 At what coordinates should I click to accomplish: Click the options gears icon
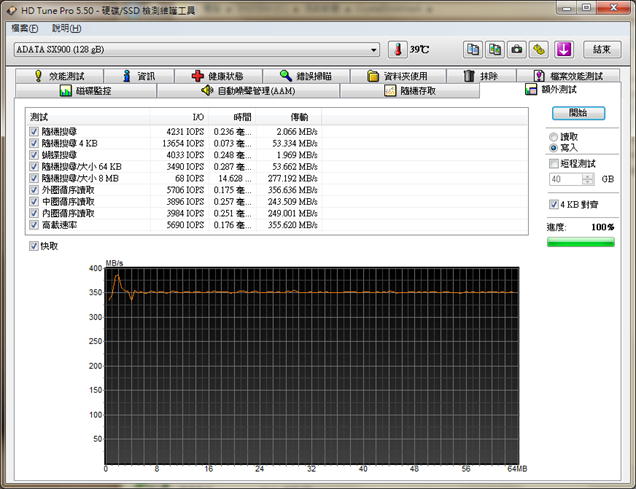click(539, 49)
